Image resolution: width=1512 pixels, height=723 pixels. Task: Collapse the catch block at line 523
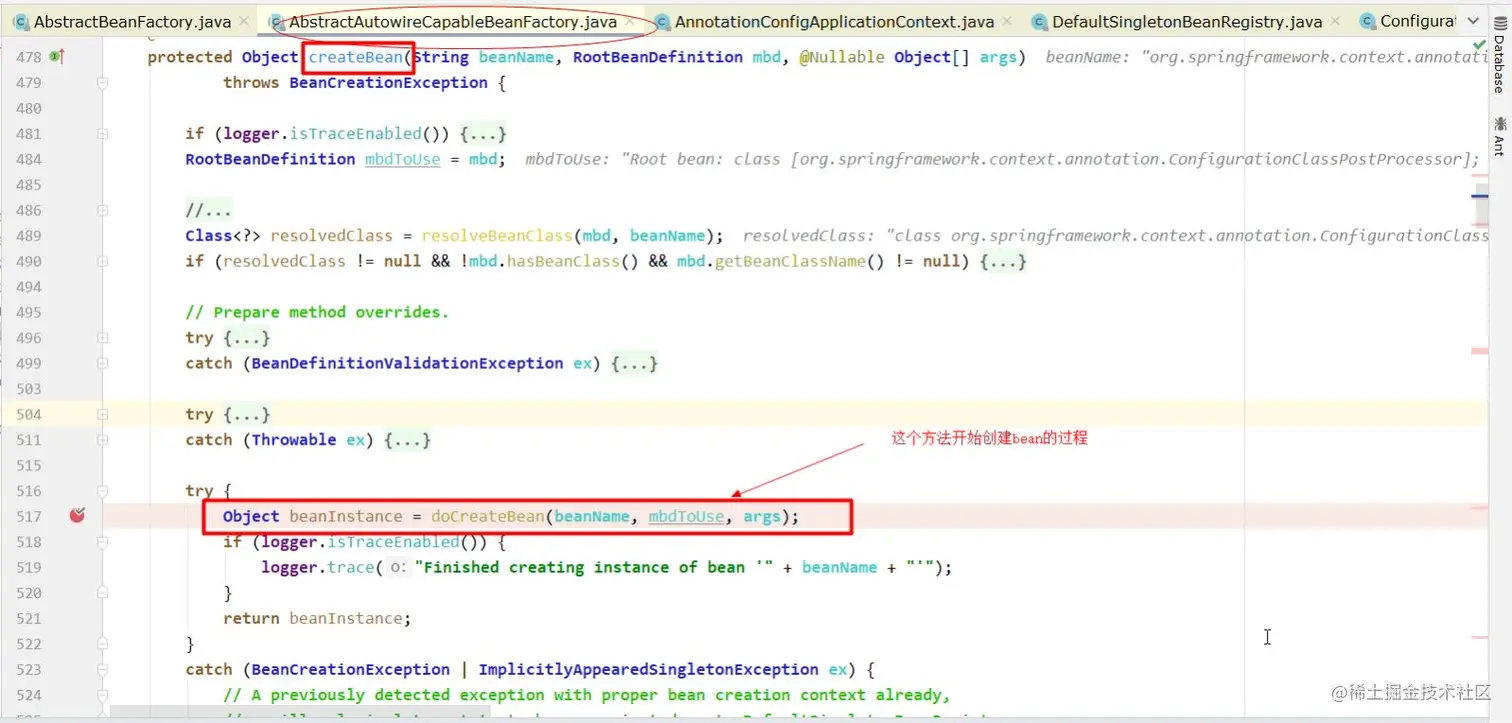tap(102, 669)
